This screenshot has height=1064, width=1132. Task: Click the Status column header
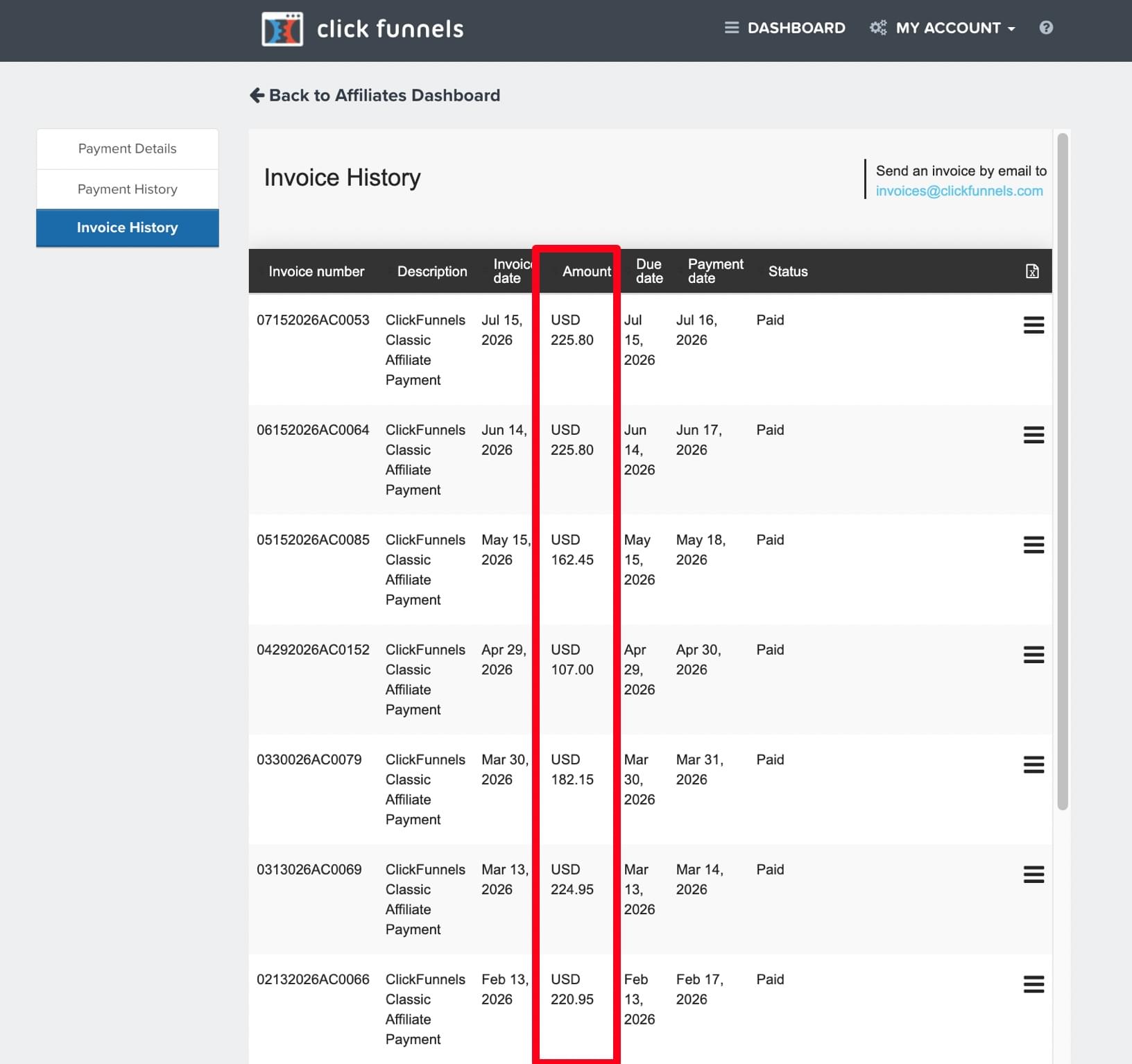pyautogui.click(x=788, y=271)
